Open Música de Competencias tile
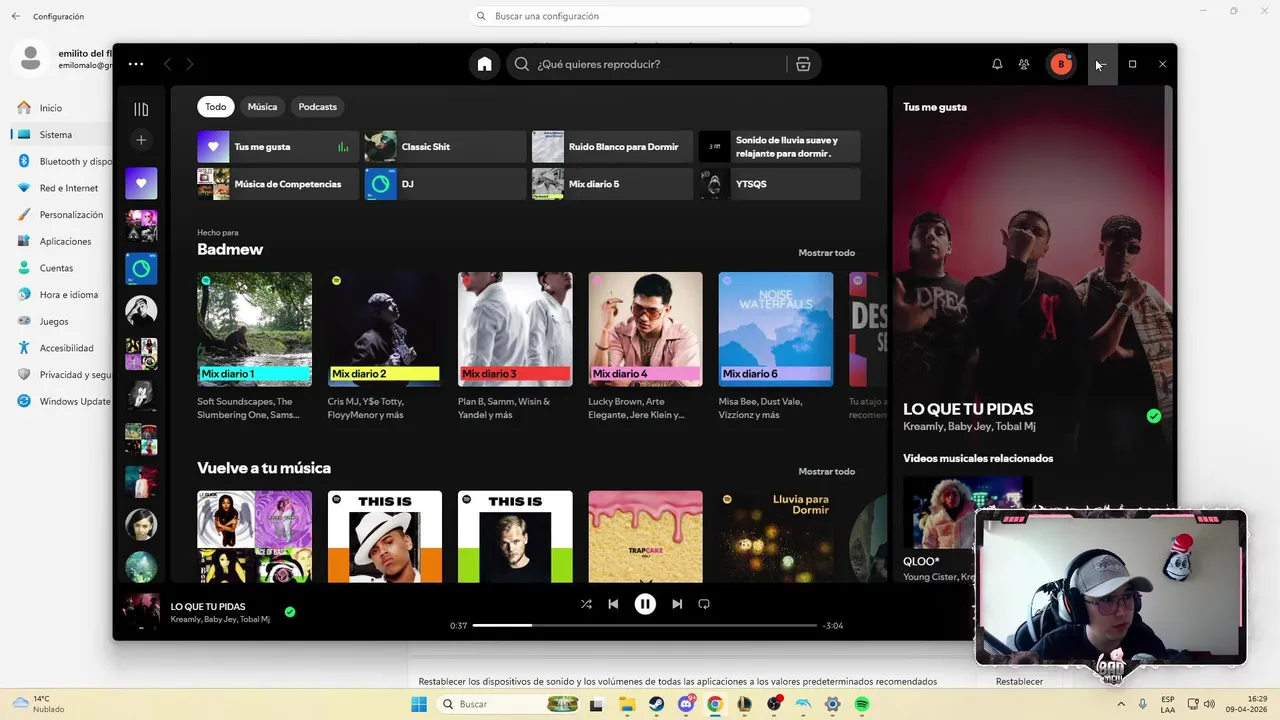This screenshot has height=720, width=1280. (x=278, y=184)
